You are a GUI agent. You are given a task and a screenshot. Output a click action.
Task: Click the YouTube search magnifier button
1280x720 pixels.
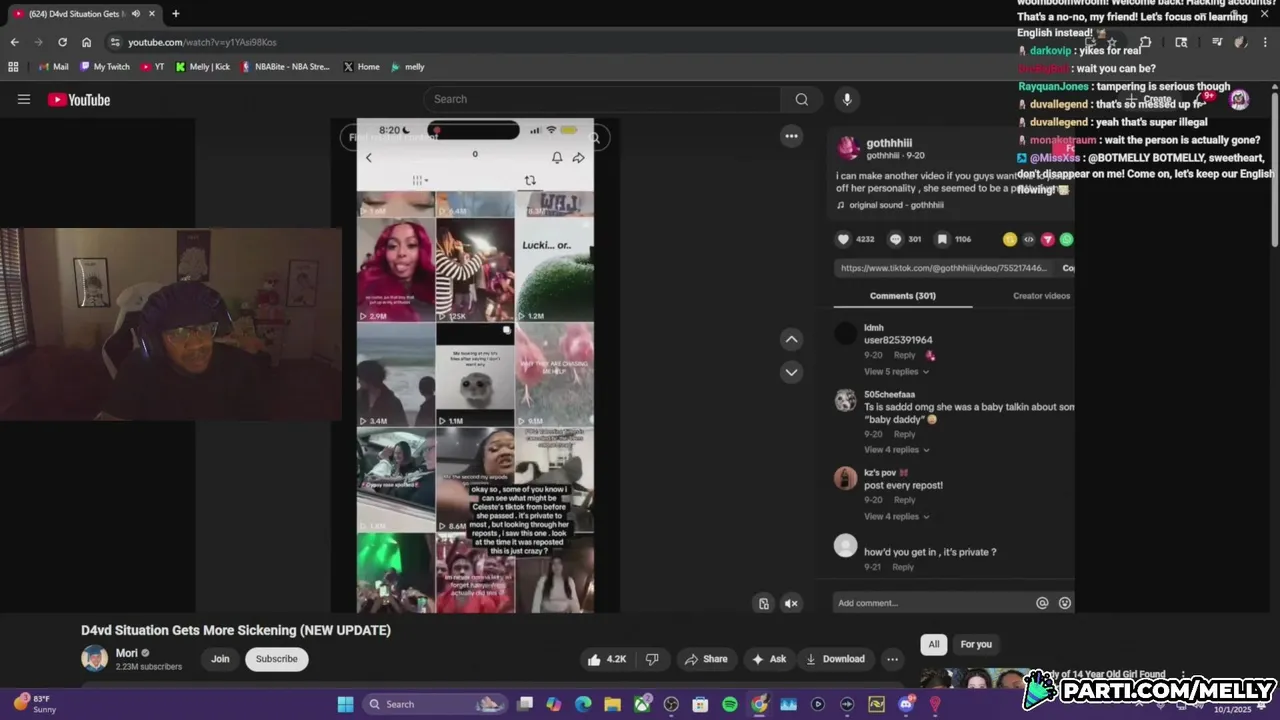pos(802,99)
